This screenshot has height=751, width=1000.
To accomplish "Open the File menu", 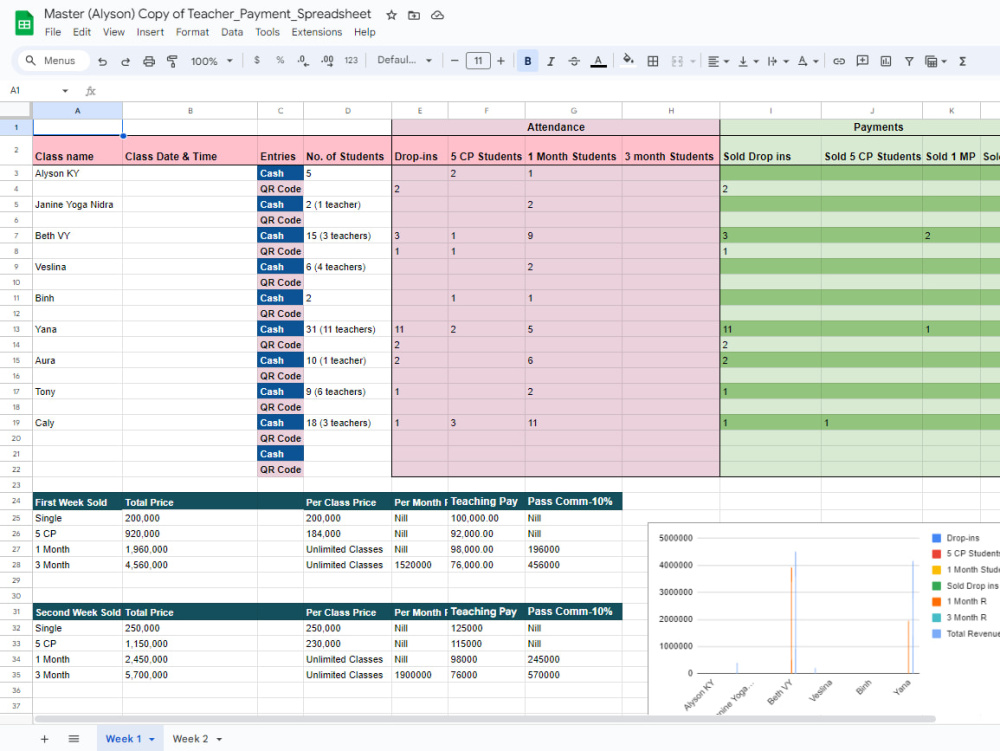I will (x=53, y=32).
